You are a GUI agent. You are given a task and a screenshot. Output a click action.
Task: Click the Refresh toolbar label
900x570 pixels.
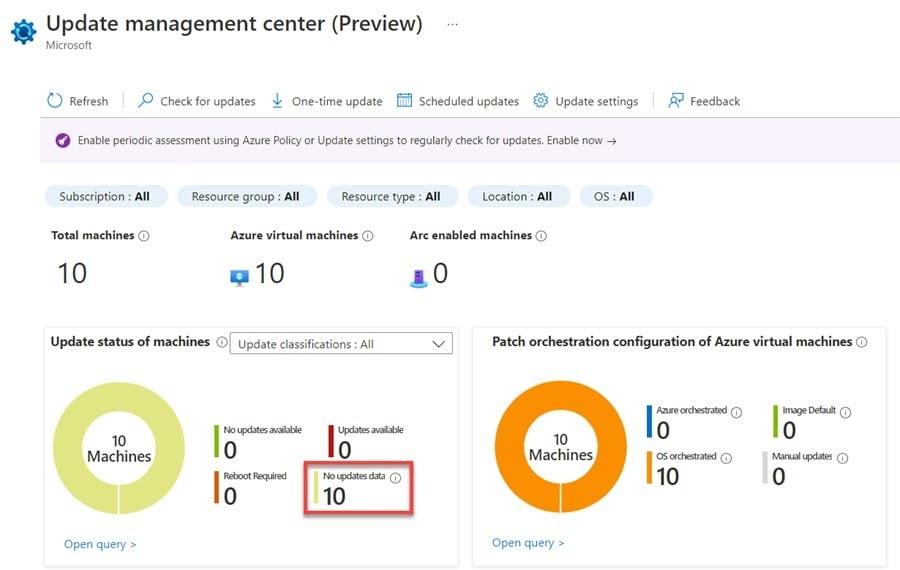(x=88, y=102)
